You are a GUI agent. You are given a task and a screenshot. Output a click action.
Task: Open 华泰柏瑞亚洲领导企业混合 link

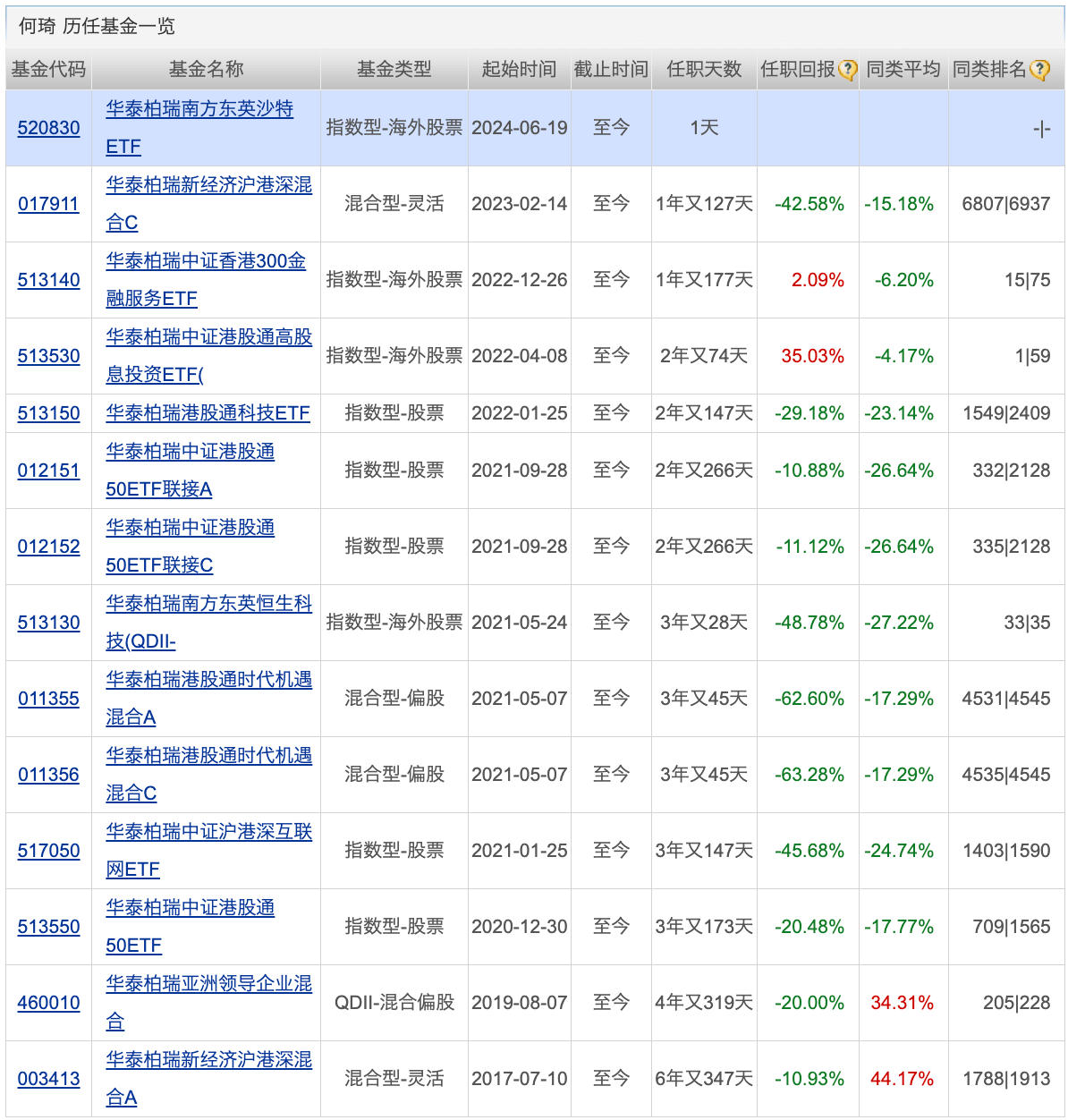coord(209,1003)
